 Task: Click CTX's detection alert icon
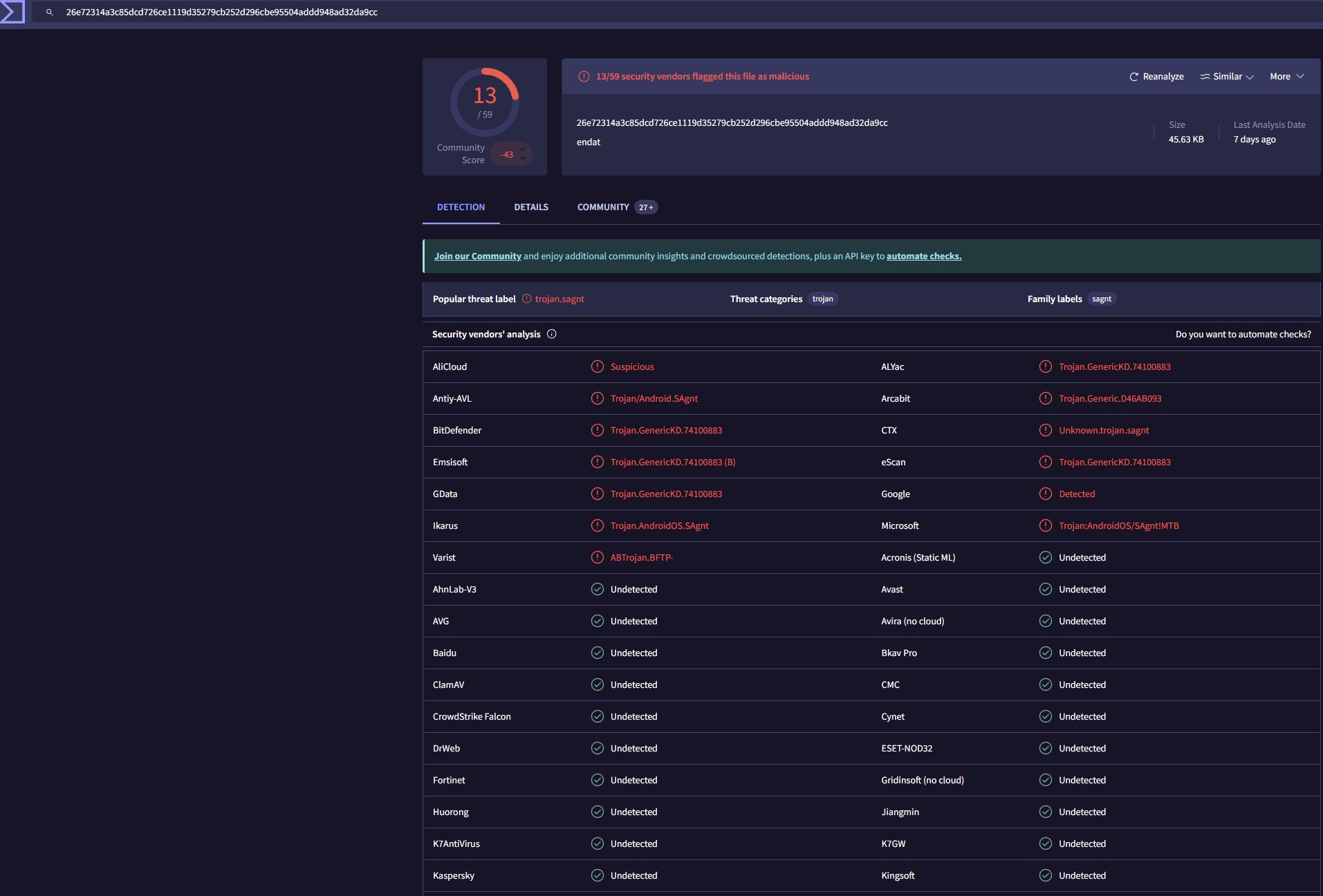tap(1046, 430)
